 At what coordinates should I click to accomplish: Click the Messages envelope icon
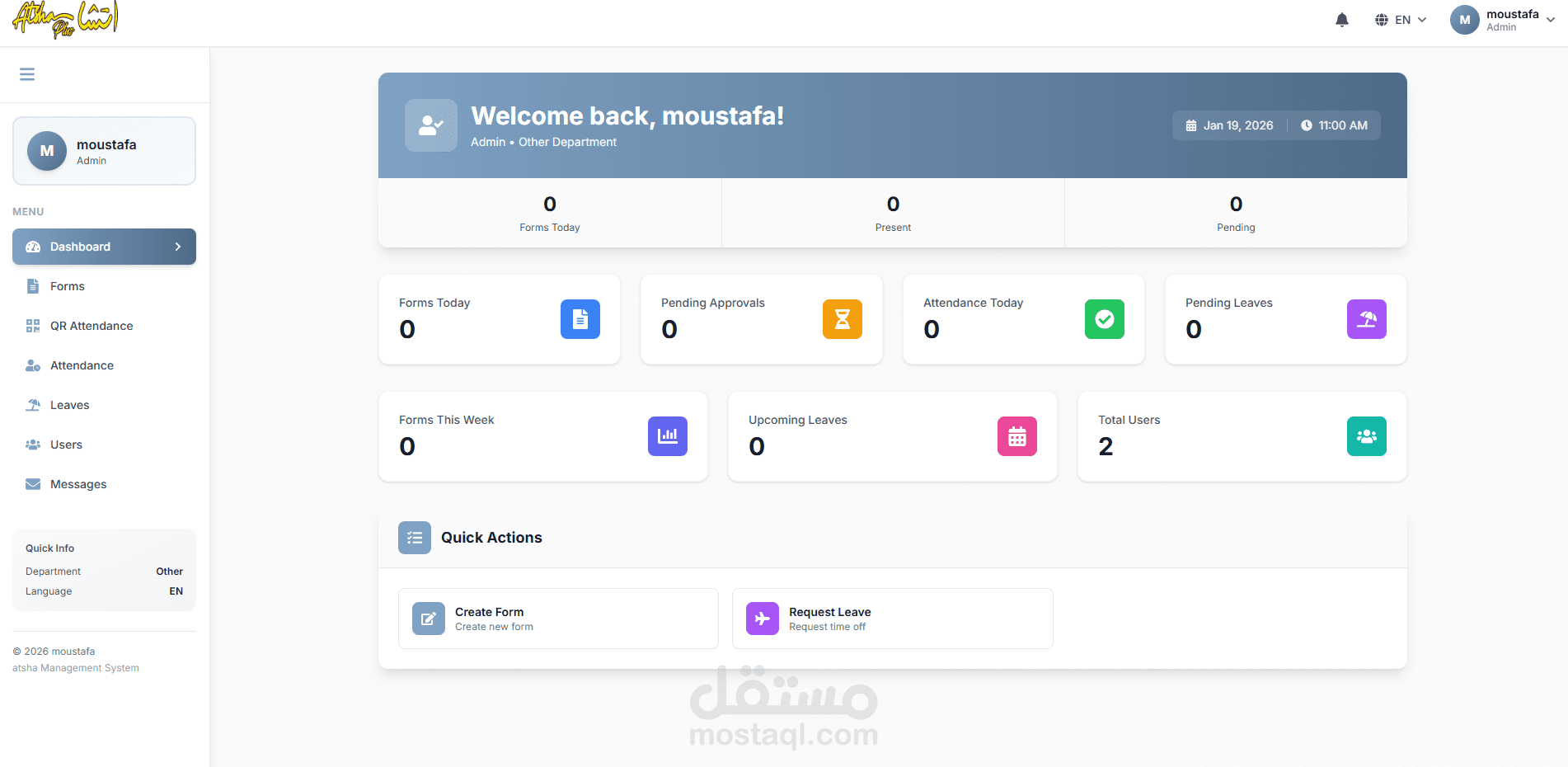point(33,484)
